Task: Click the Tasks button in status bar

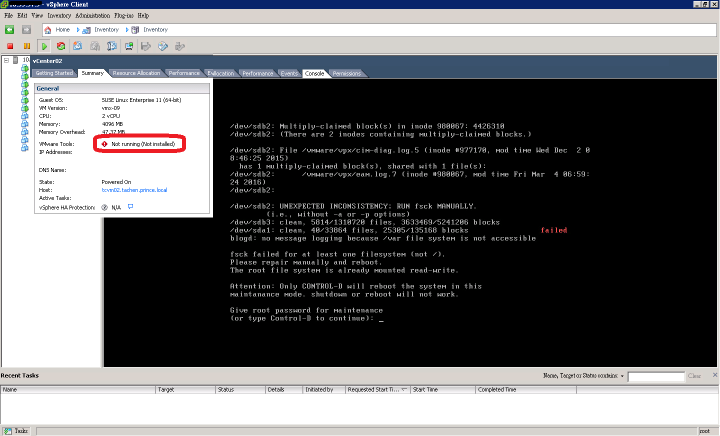Action: point(16,431)
